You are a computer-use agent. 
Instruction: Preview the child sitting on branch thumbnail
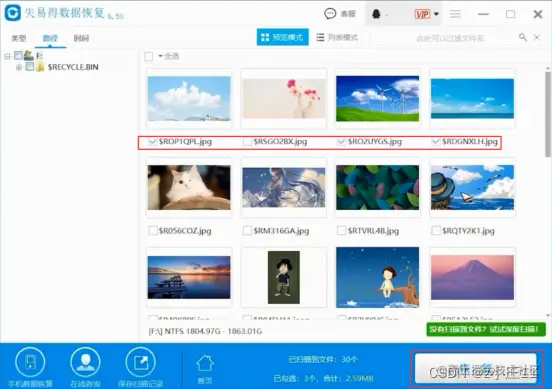[378, 277]
